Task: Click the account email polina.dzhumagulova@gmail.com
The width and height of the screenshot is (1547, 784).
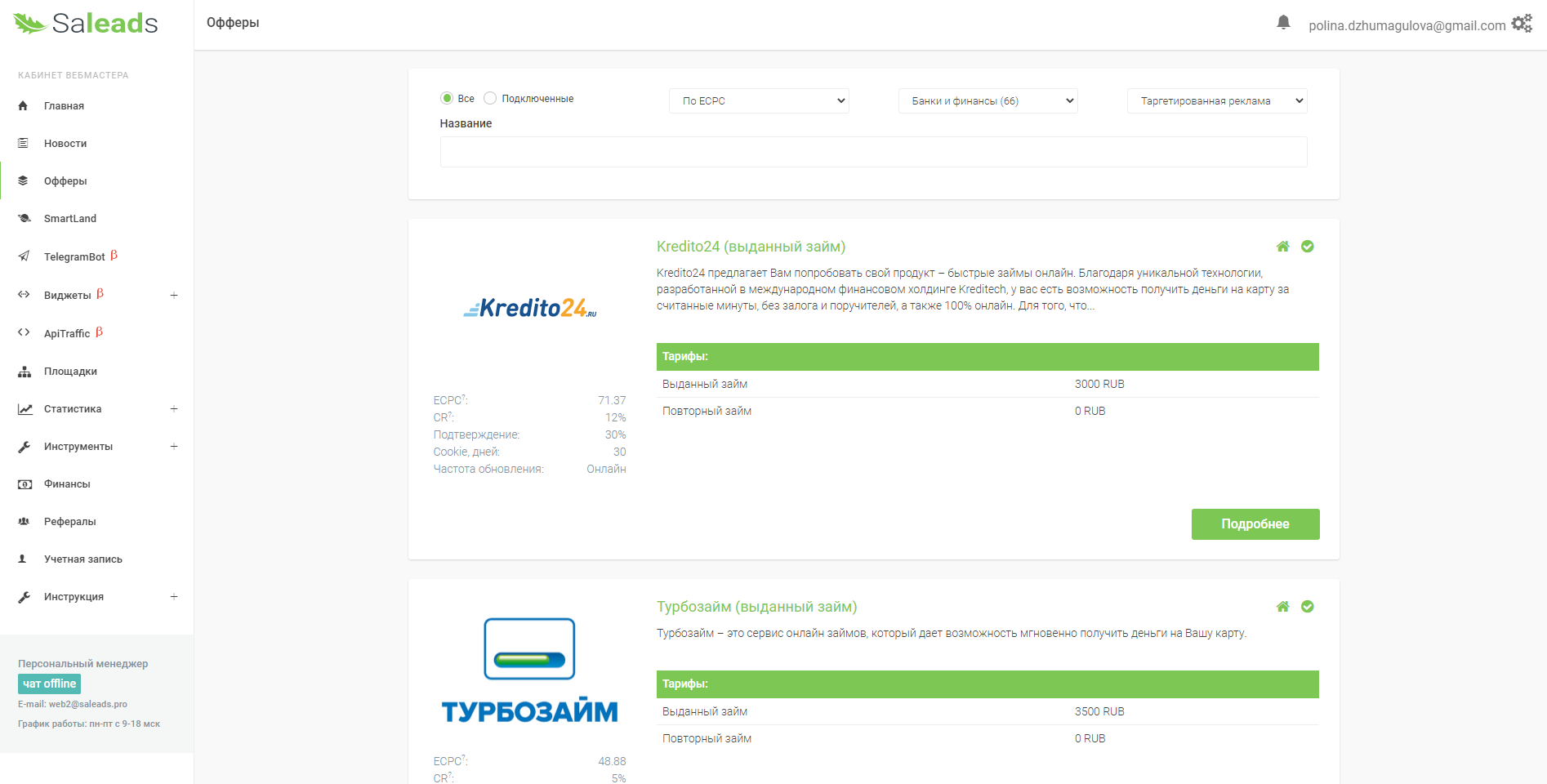Action: [x=1407, y=25]
